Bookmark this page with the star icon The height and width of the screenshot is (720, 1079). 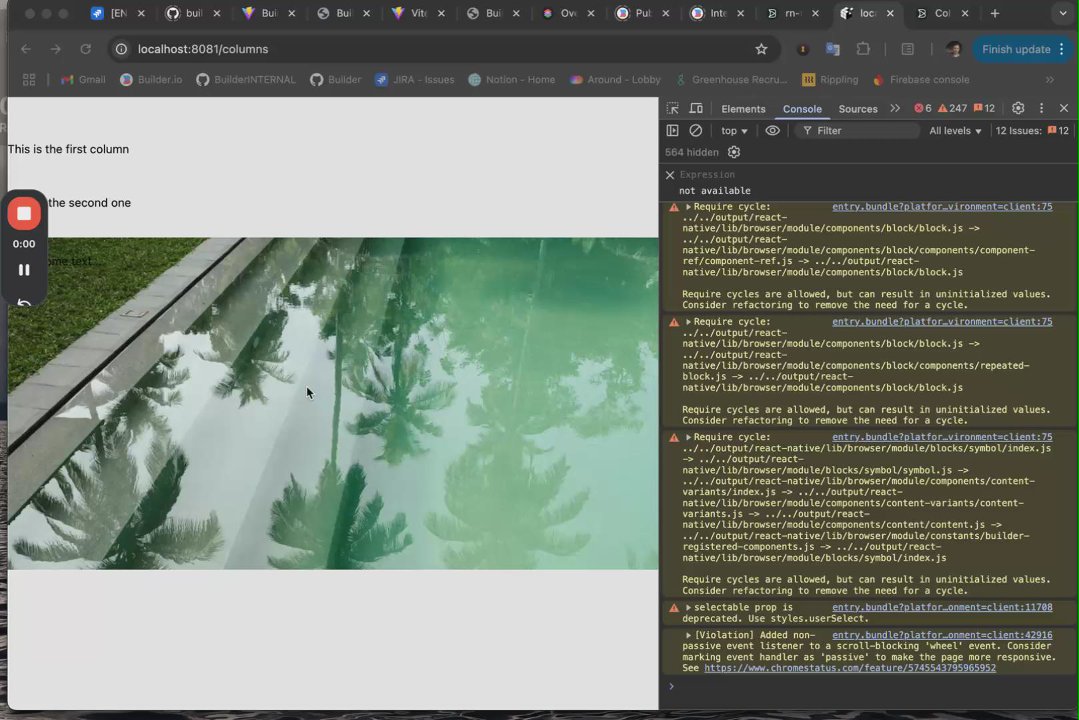pos(761,49)
